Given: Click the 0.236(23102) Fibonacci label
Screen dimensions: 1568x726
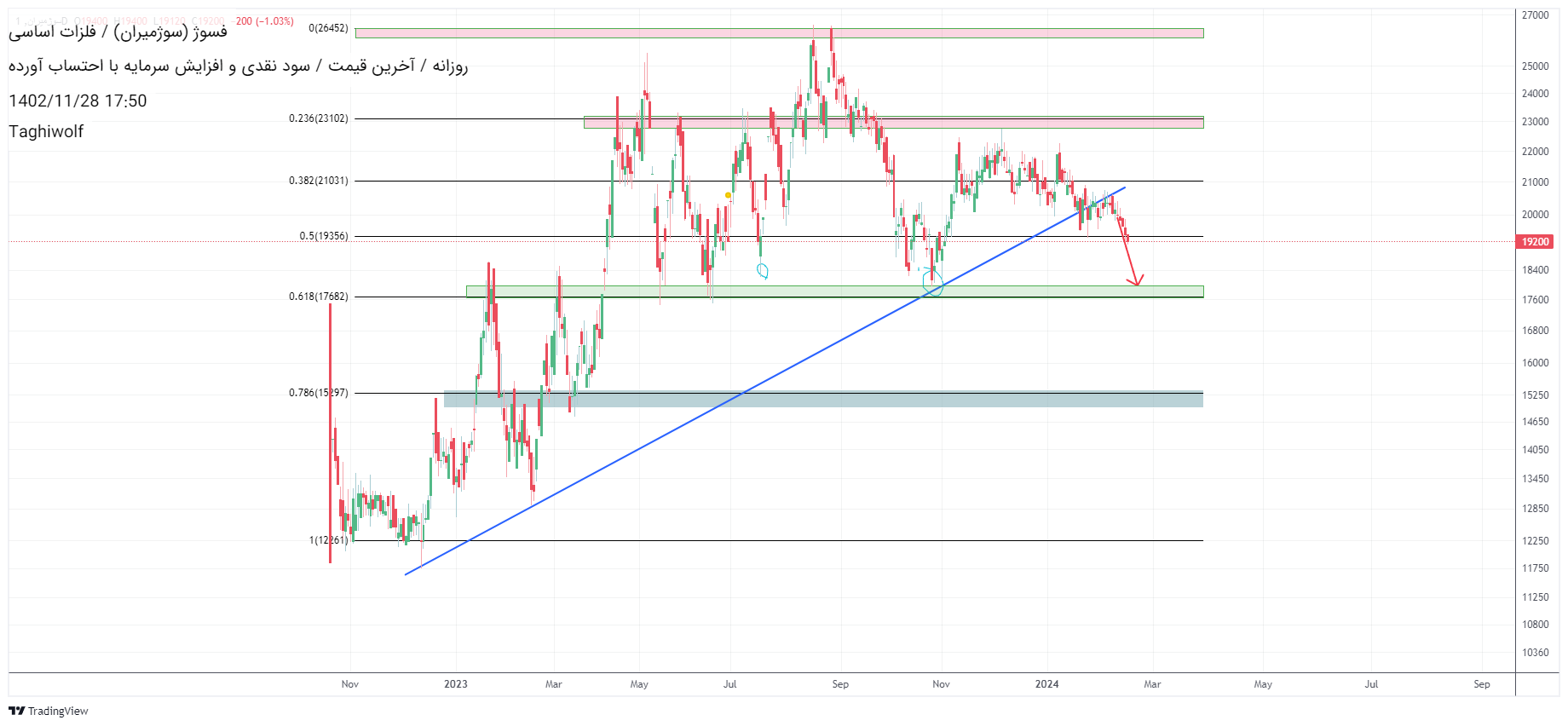Looking at the screenshot, I should click(x=318, y=118).
